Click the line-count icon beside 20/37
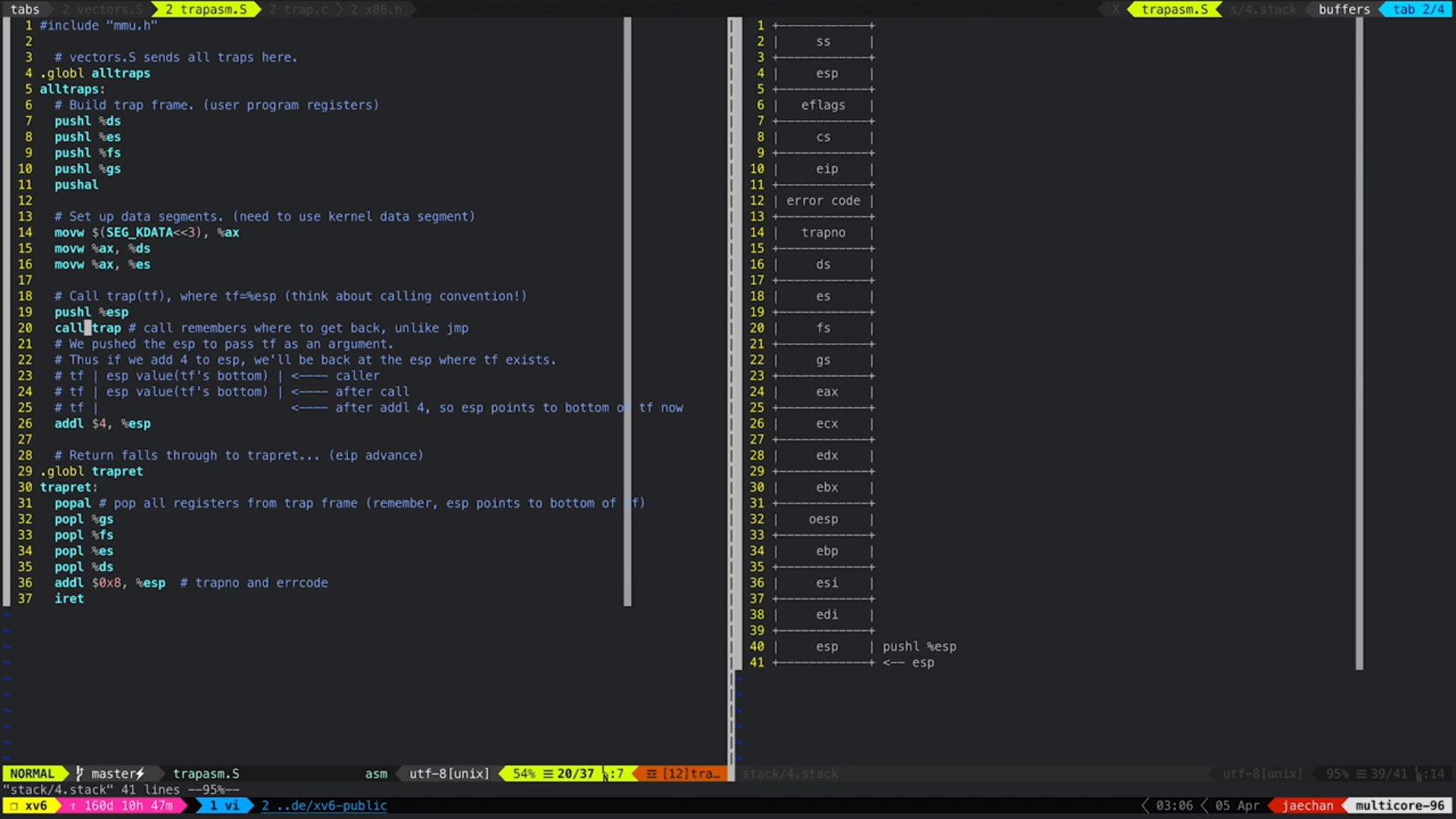Viewport: 1456px width, 819px height. pyautogui.click(x=548, y=773)
